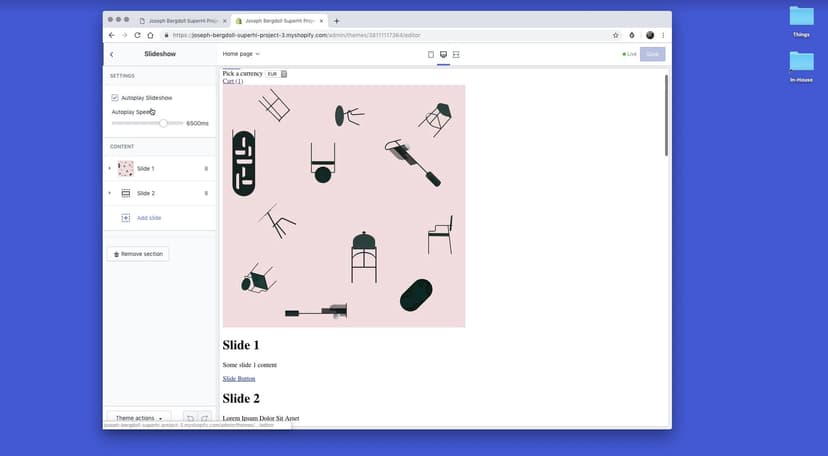
Task: Click the drag handle for Slide 1
Action: (206, 169)
